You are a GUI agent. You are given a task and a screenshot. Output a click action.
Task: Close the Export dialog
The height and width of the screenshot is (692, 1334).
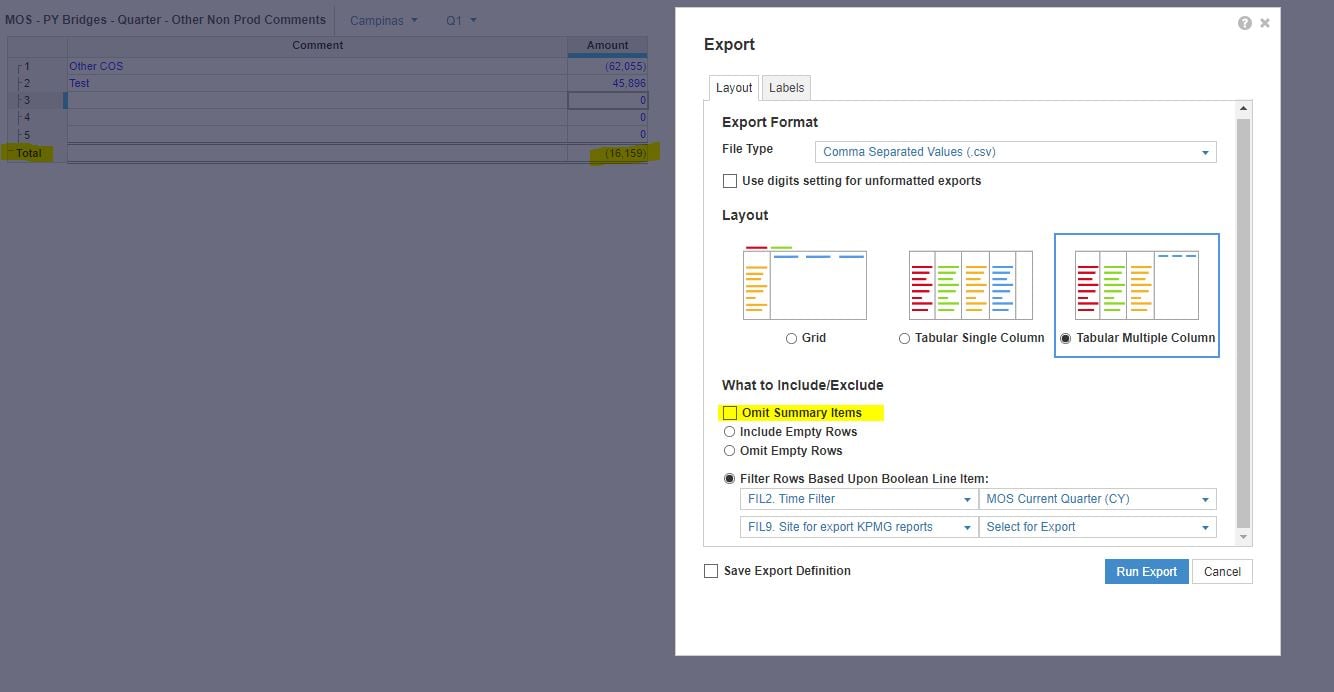click(1263, 22)
